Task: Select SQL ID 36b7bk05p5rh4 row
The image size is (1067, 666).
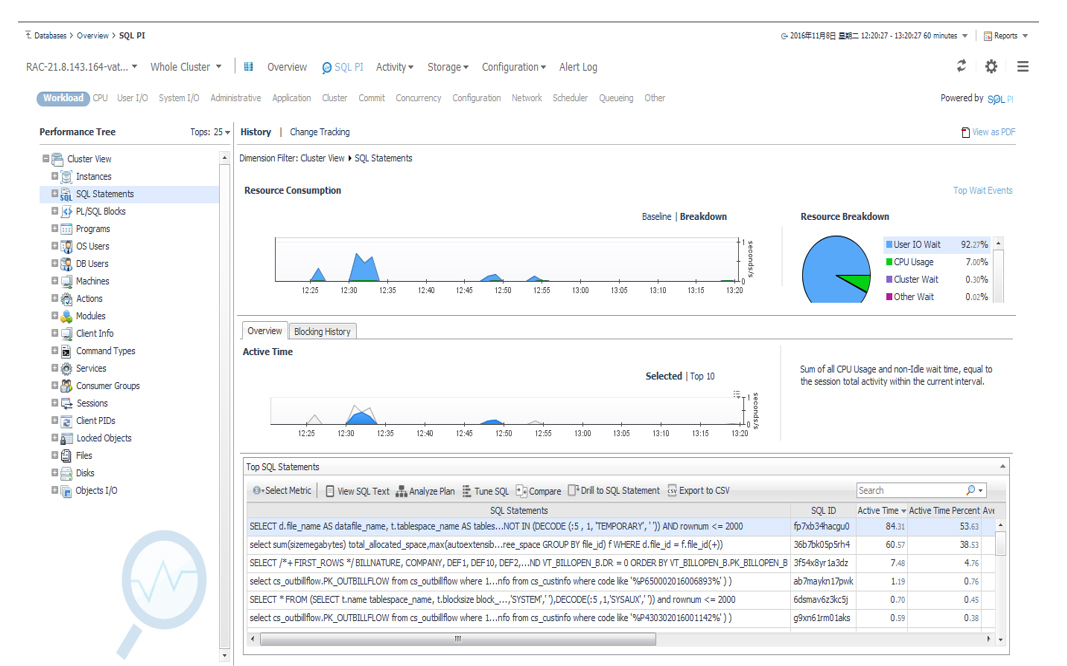Action: click(x=623, y=545)
